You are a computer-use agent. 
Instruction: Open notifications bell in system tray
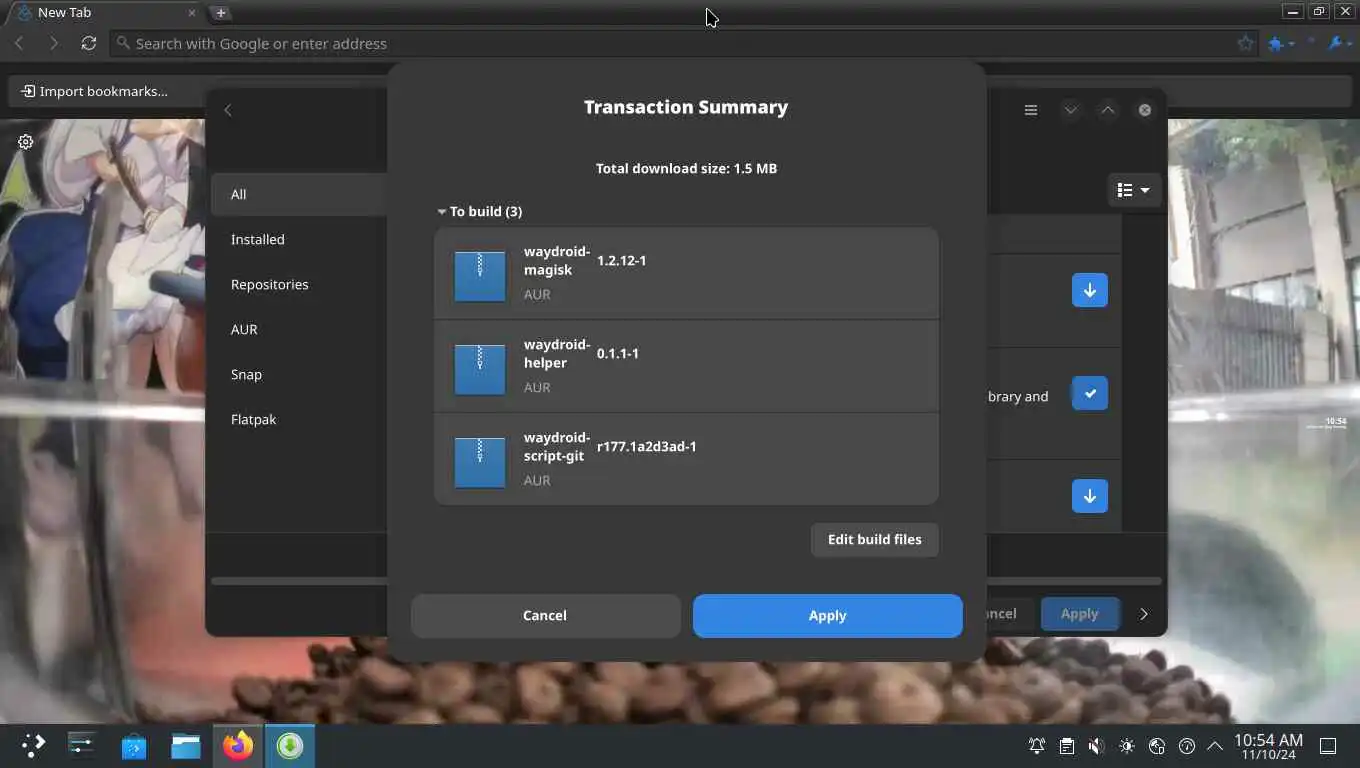tap(1037, 746)
